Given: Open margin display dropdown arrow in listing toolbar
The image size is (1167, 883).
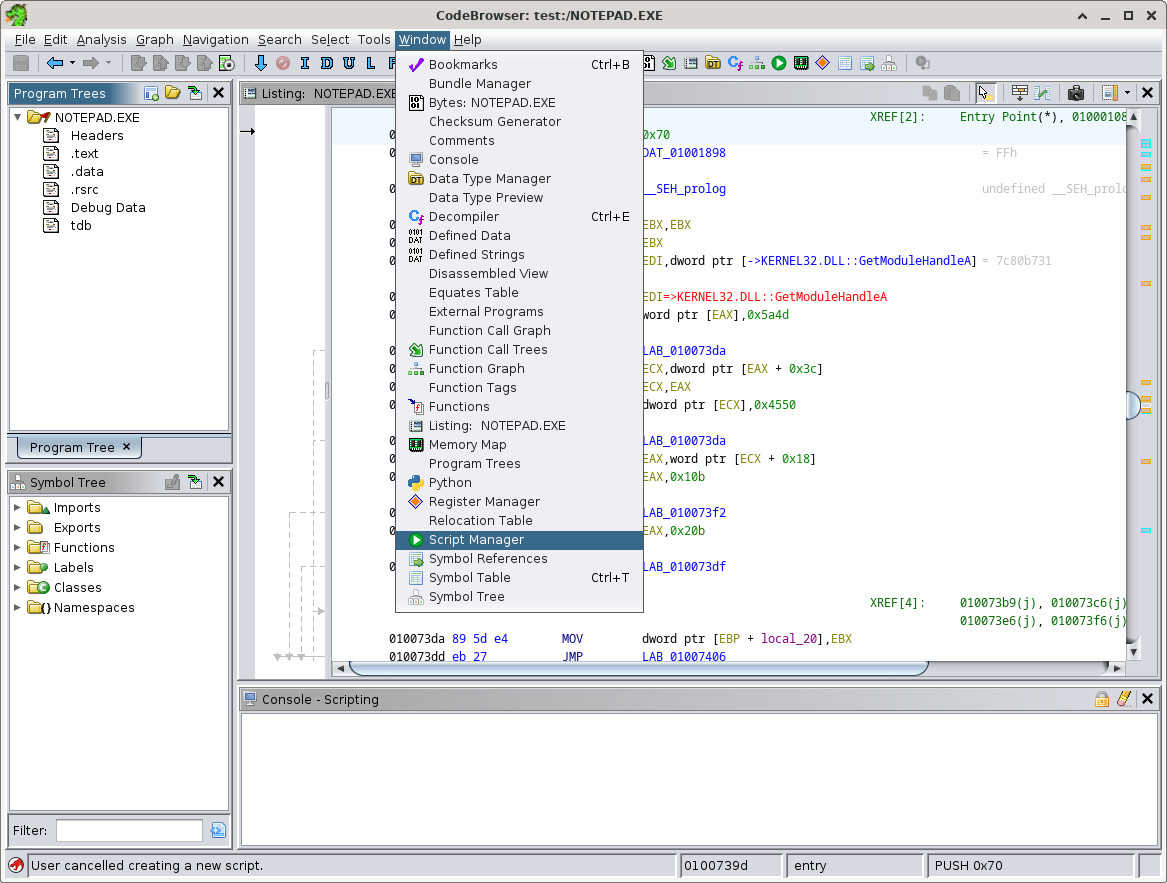Looking at the screenshot, I should pyautogui.click(x=1128, y=93).
